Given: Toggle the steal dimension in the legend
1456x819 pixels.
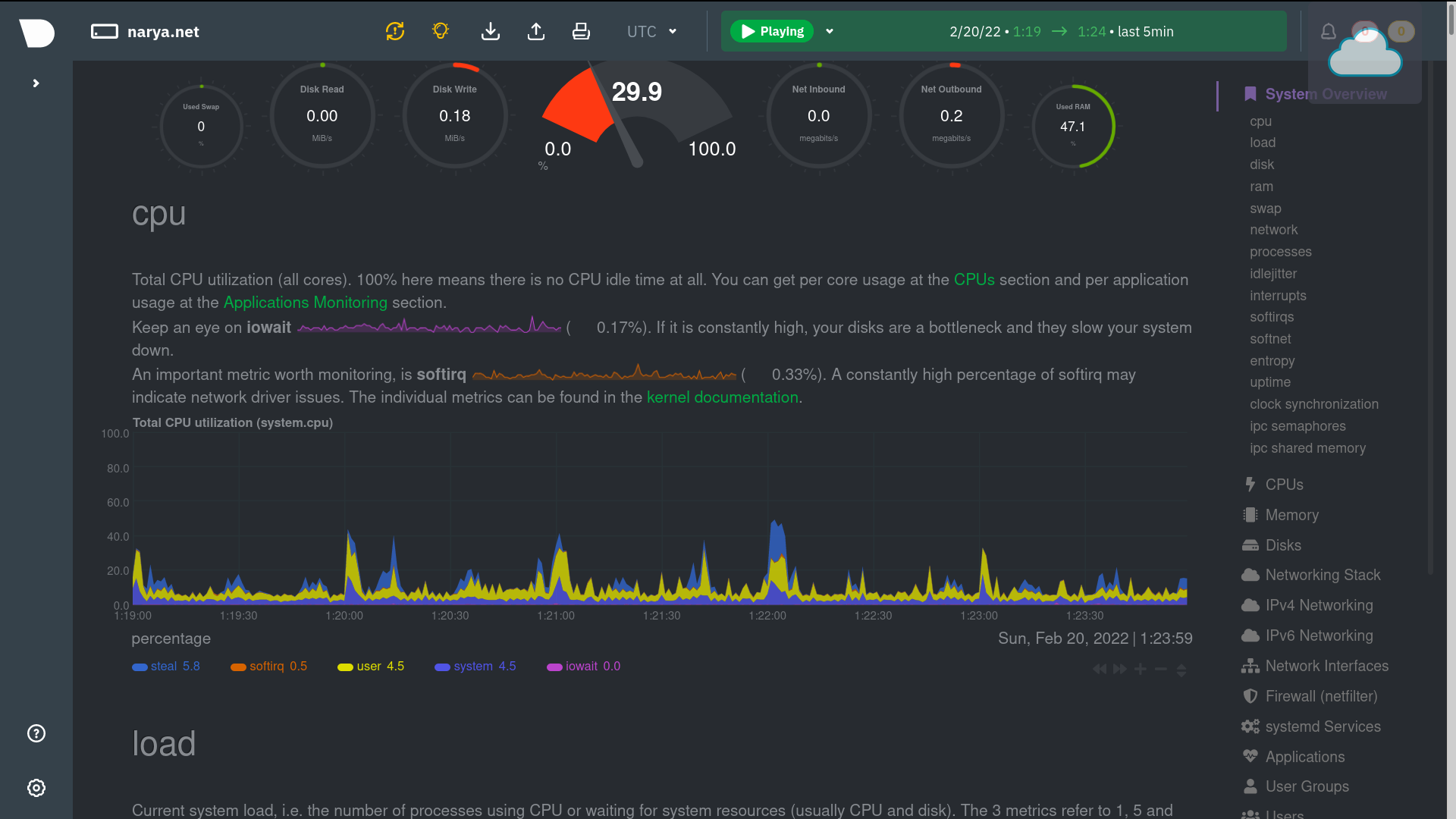Looking at the screenshot, I should pos(163,667).
